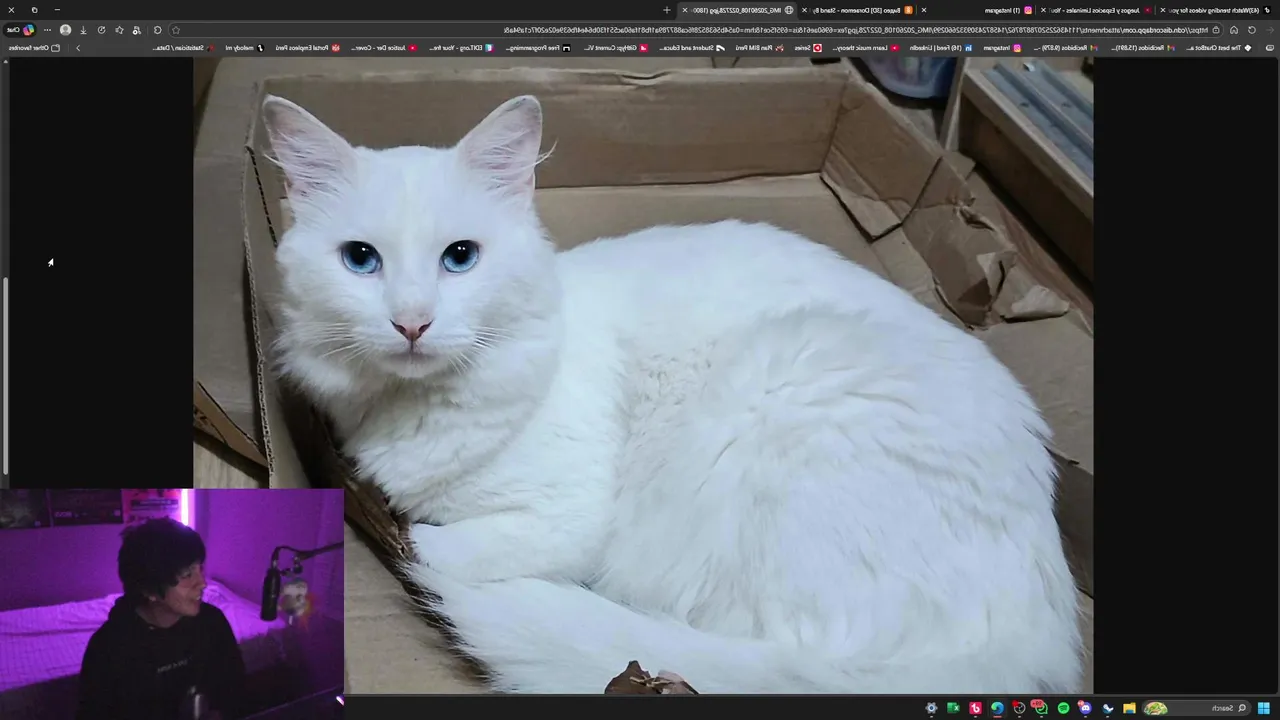Close the Buyee Doraemon tab
Screen dimensions: 1280x720
803,10
